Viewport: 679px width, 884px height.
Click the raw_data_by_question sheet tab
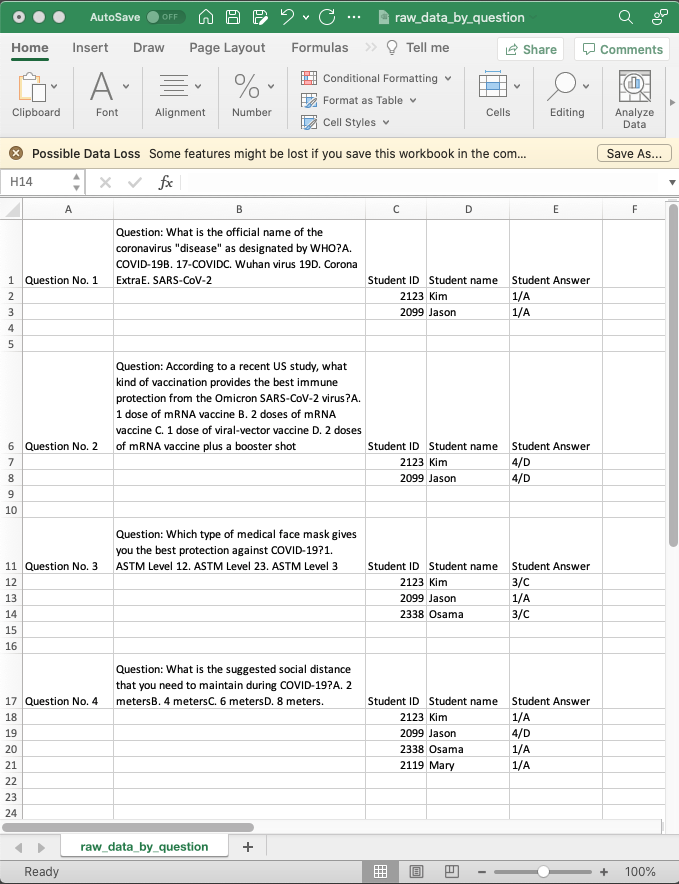pos(144,846)
